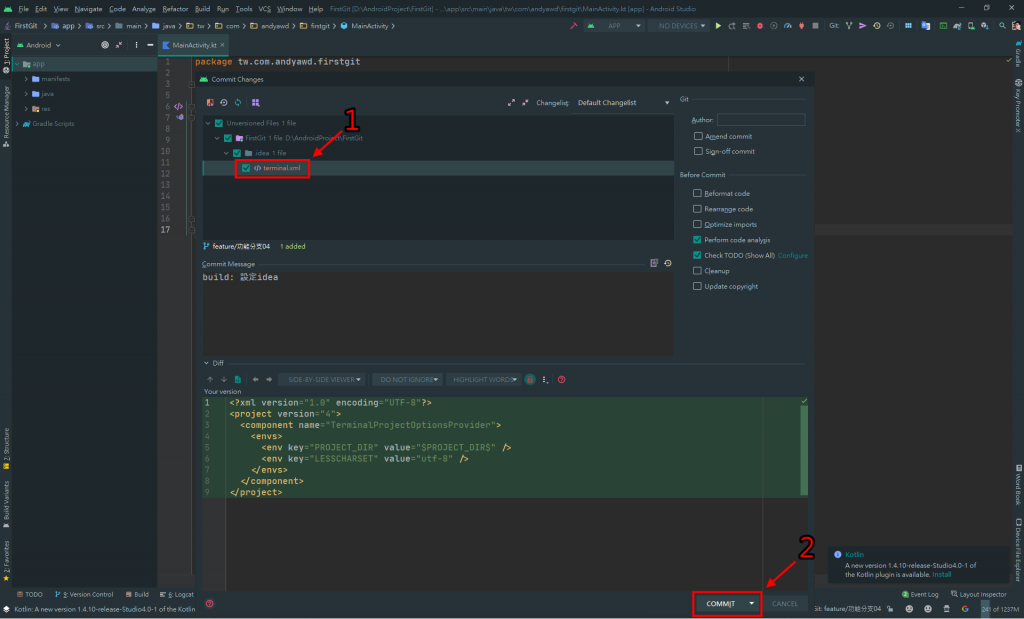Viewport: 1024px width, 619px height.
Task: Enable the Update copyright checkbox
Action: (697, 286)
